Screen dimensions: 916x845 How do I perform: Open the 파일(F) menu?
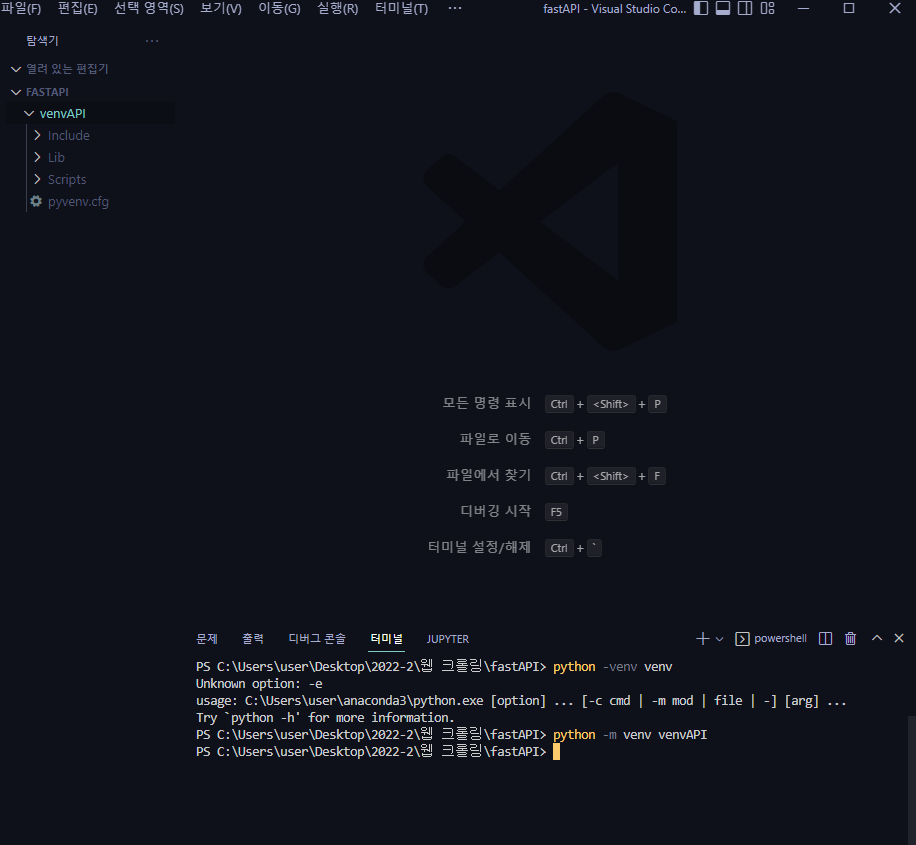tap(21, 9)
